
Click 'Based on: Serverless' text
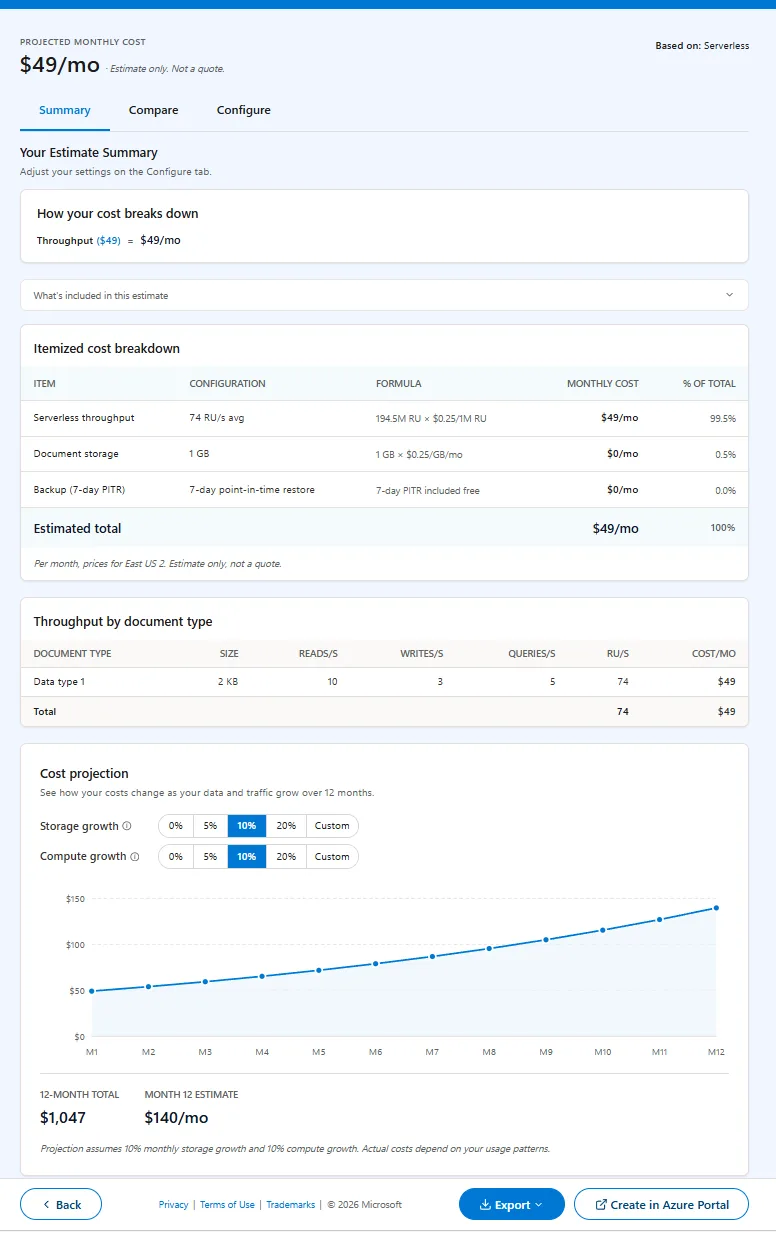[x=702, y=46]
